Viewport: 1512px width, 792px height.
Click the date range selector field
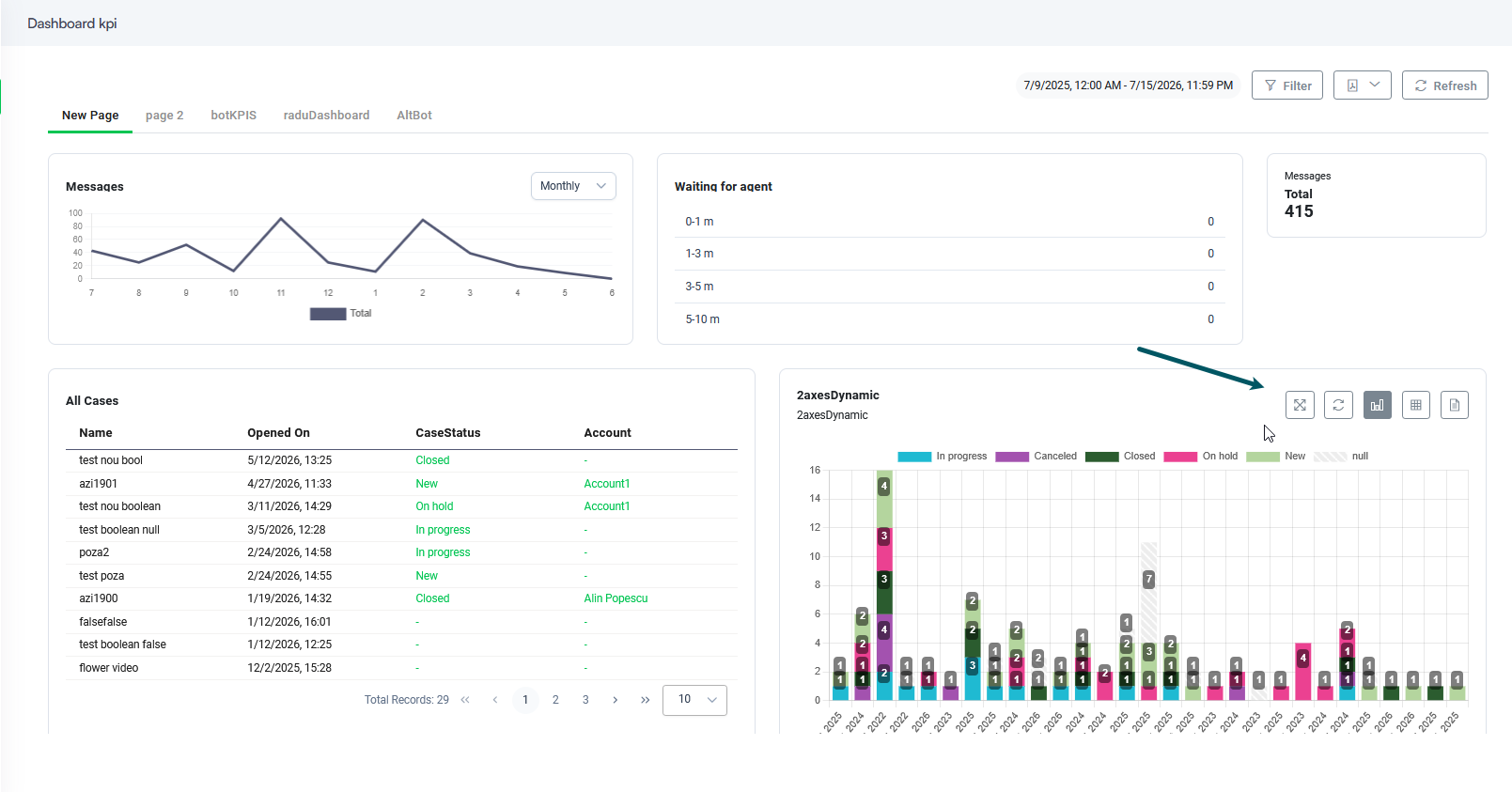[x=1128, y=85]
